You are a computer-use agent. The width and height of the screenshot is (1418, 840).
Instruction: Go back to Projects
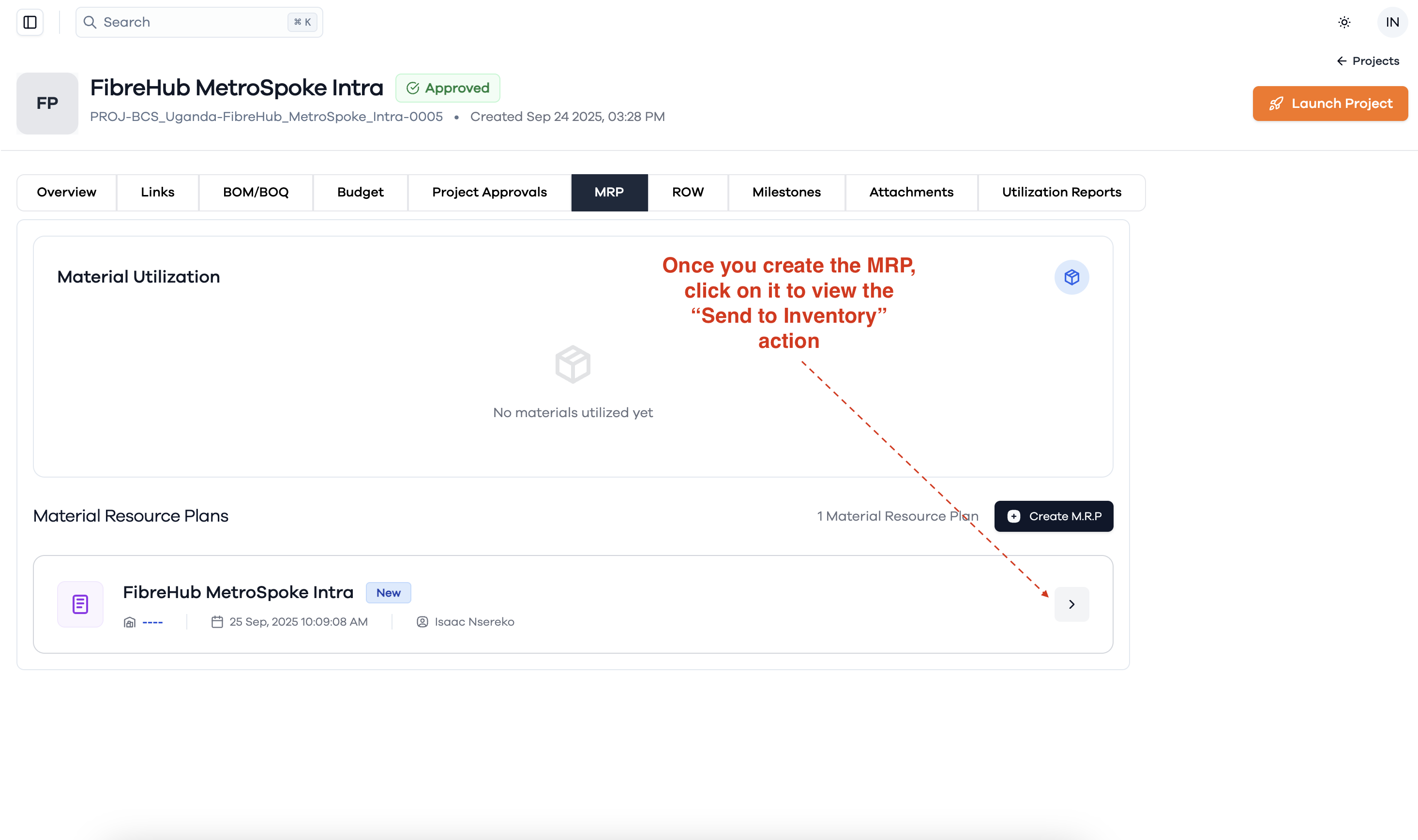click(1368, 61)
